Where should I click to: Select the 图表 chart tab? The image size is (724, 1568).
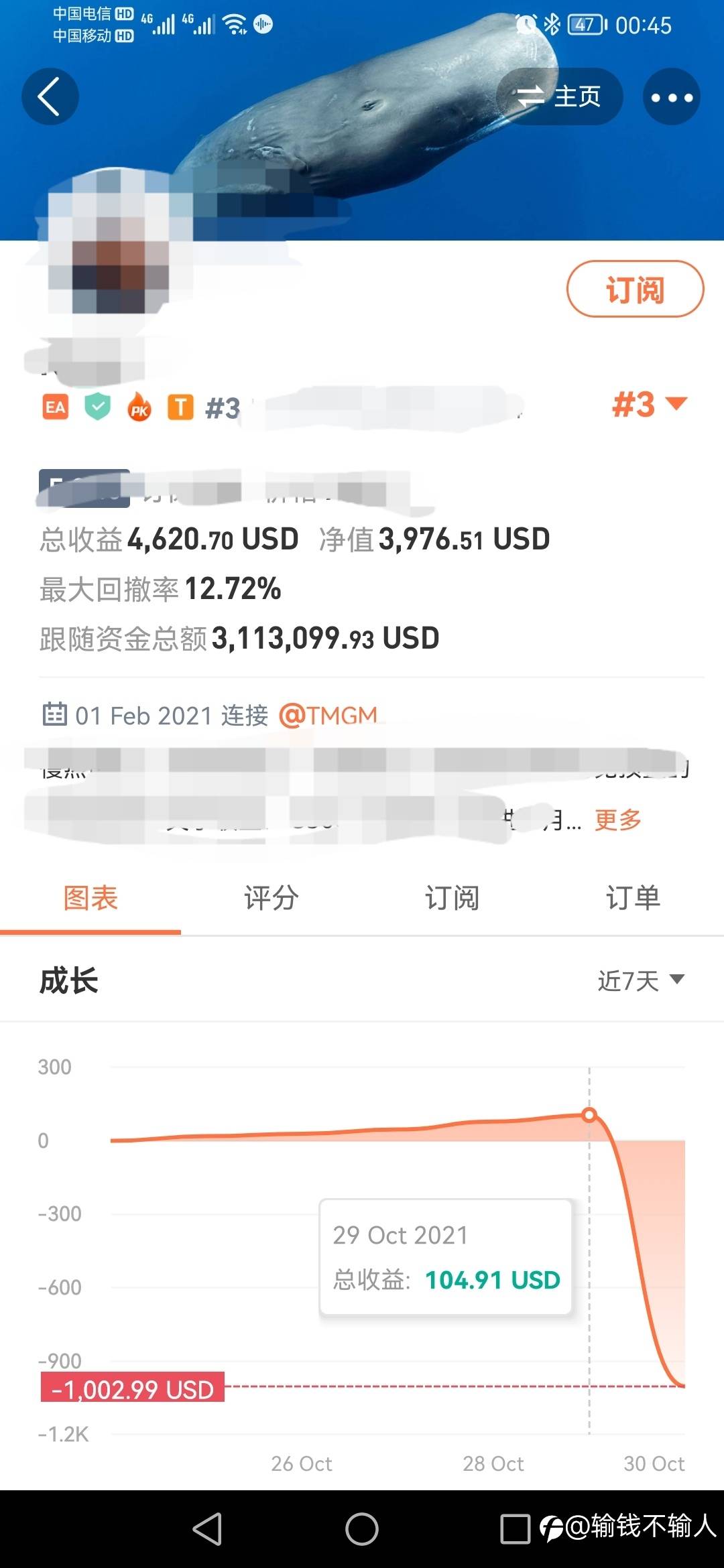(90, 898)
